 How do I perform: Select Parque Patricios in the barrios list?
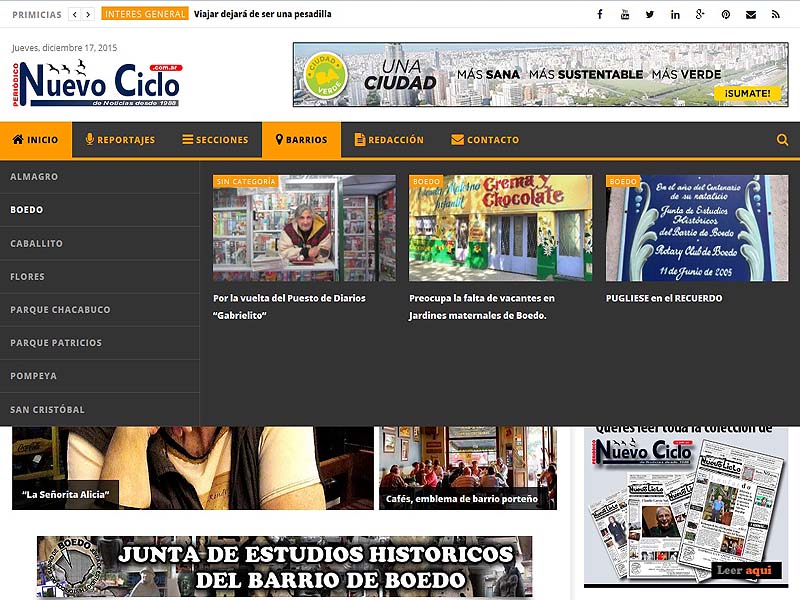click(x=99, y=343)
